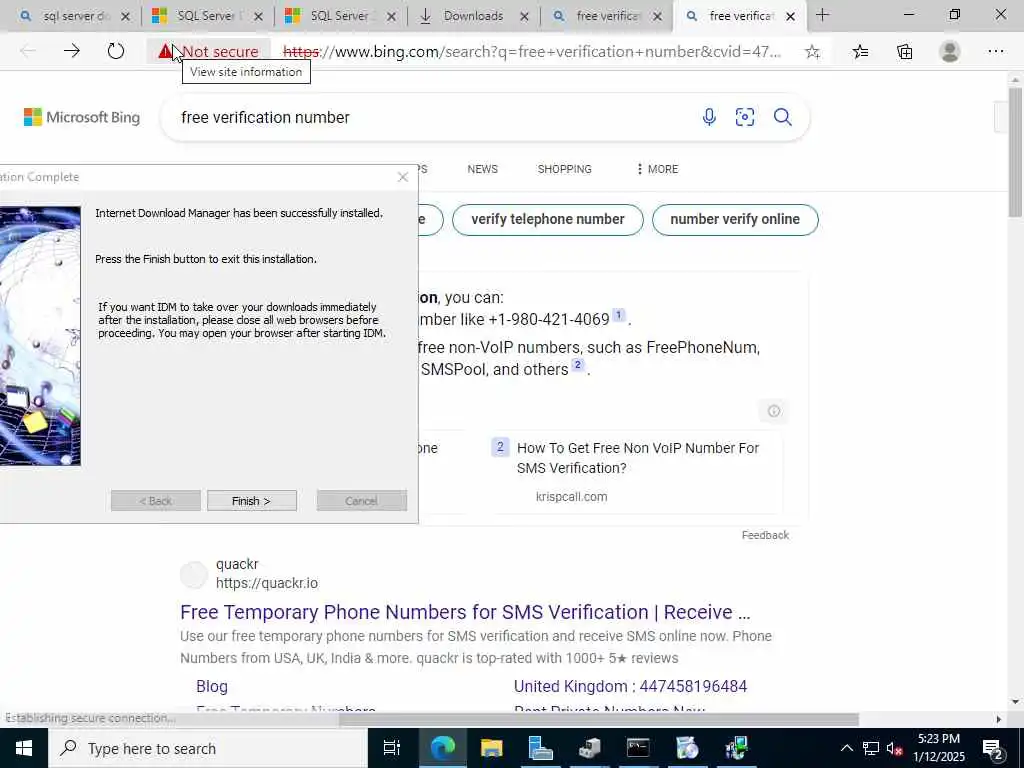Open the new tab plus button
This screenshot has height=768, width=1024.
click(822, 15)
